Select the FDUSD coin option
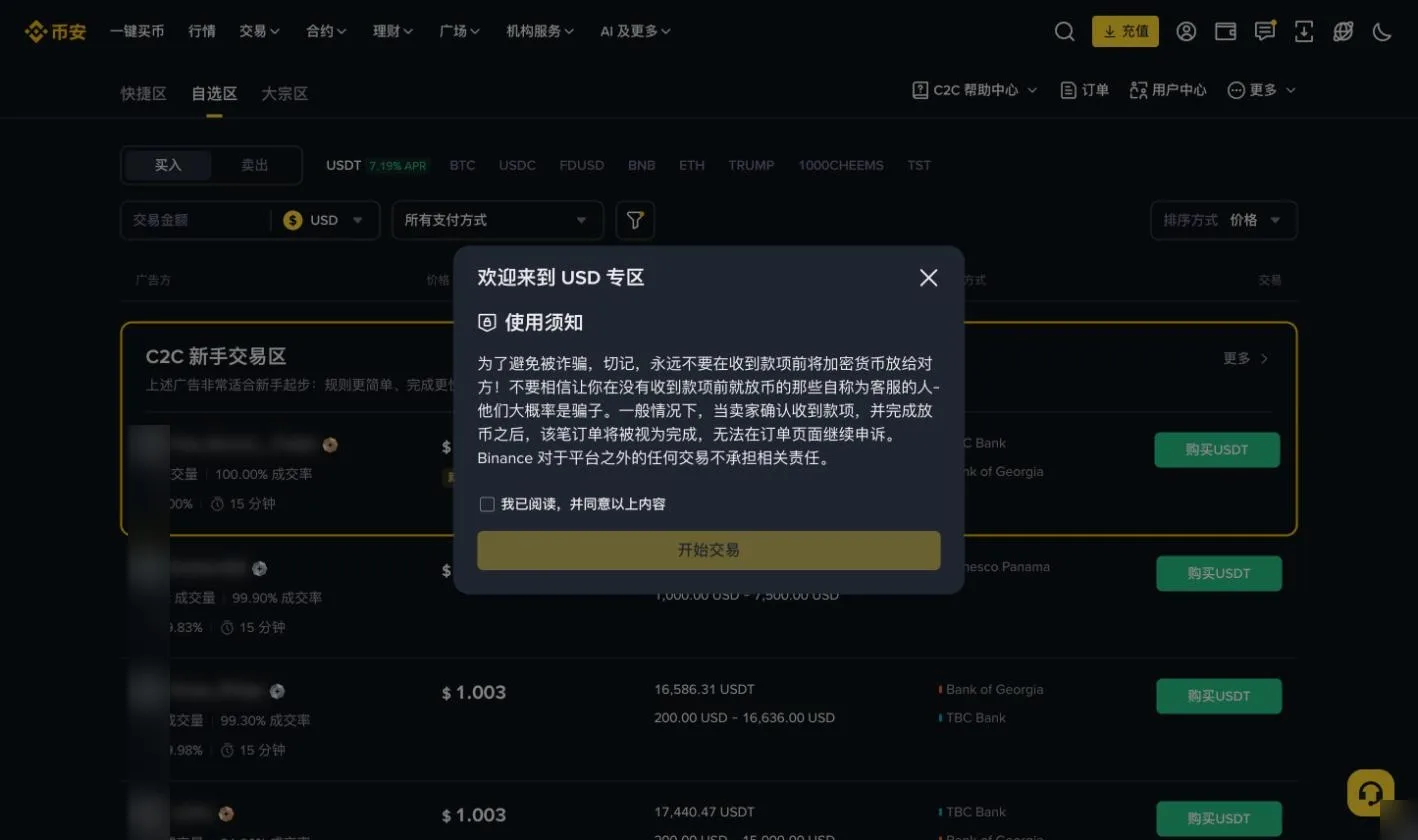 pos(582,165)
